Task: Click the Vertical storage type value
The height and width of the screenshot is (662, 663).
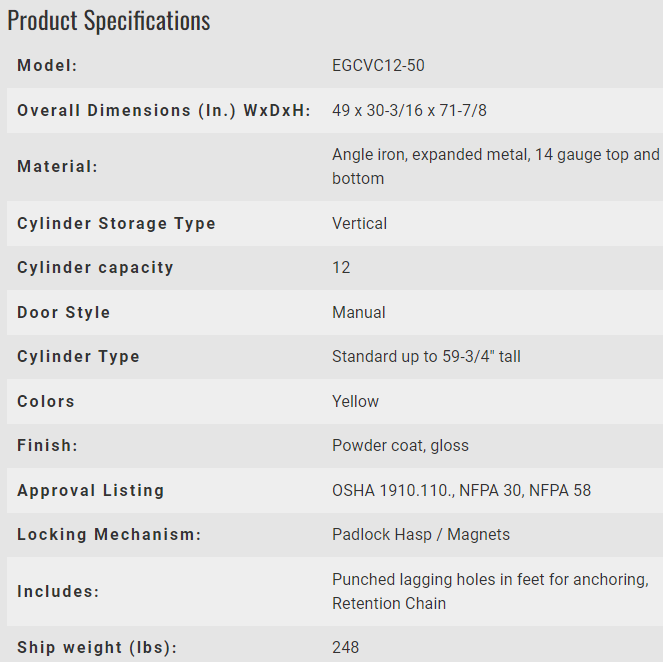Action: click(x=359, y=223)
